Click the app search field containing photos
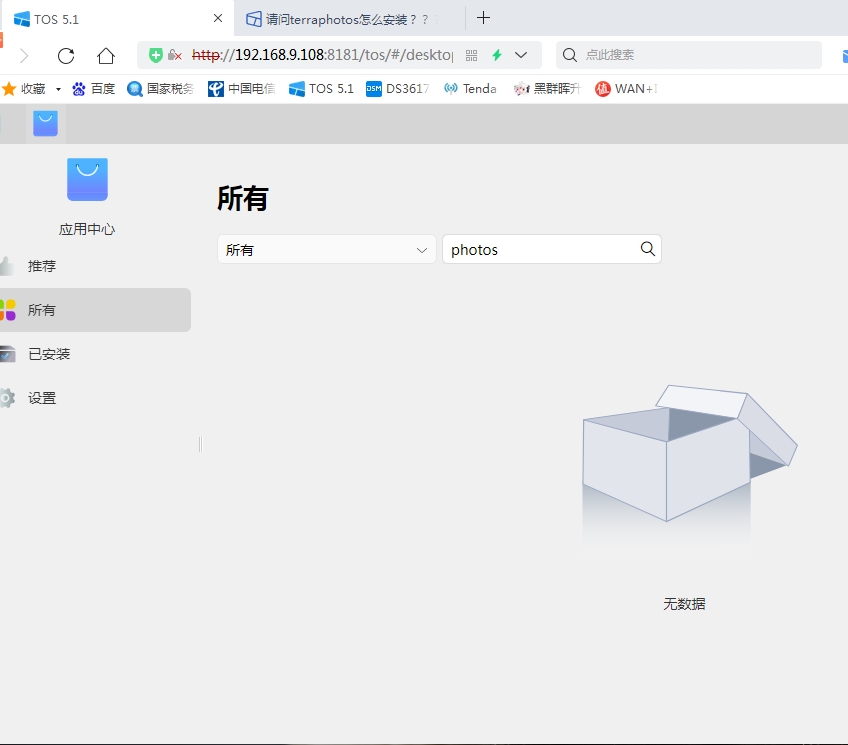 coord(552,249)
